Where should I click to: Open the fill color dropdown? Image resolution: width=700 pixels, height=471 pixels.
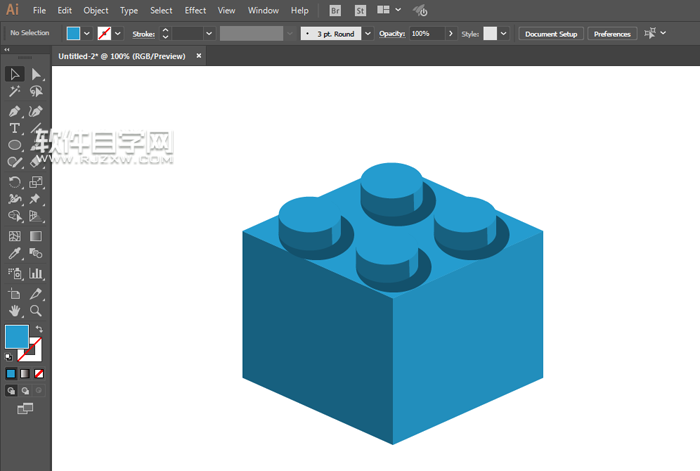click(87, 33)
